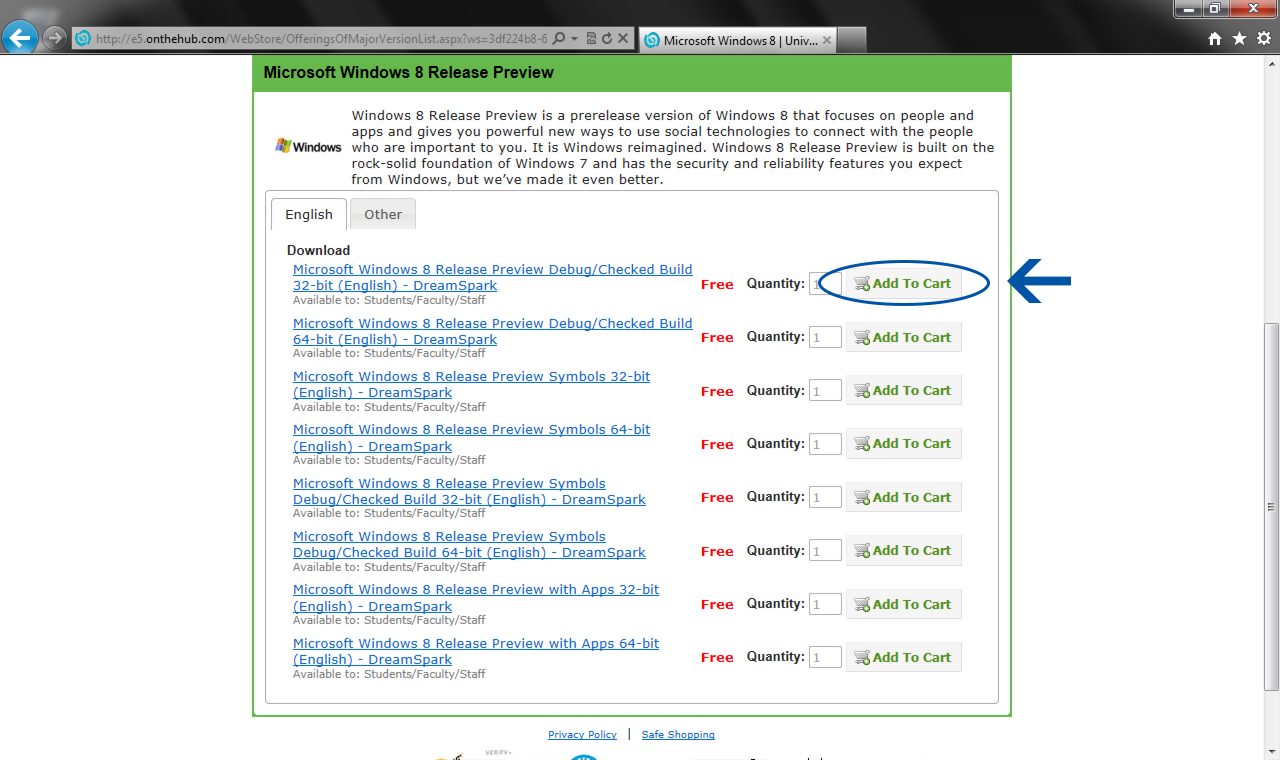
Task: Switch to the English tab
Action: coord(309,214)
